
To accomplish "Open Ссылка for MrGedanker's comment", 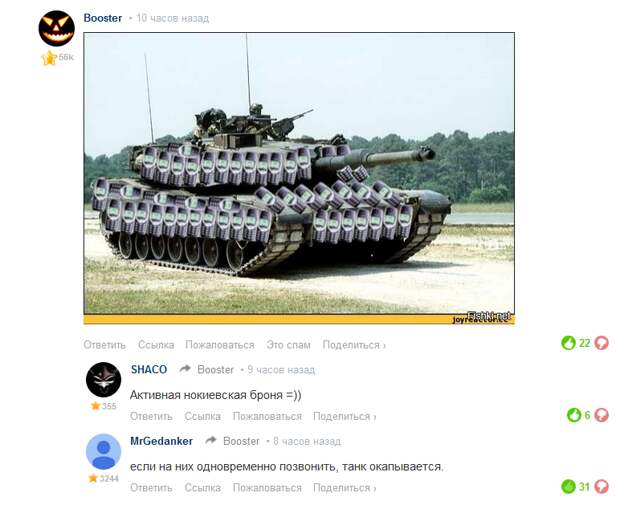I will pos(202,488).
